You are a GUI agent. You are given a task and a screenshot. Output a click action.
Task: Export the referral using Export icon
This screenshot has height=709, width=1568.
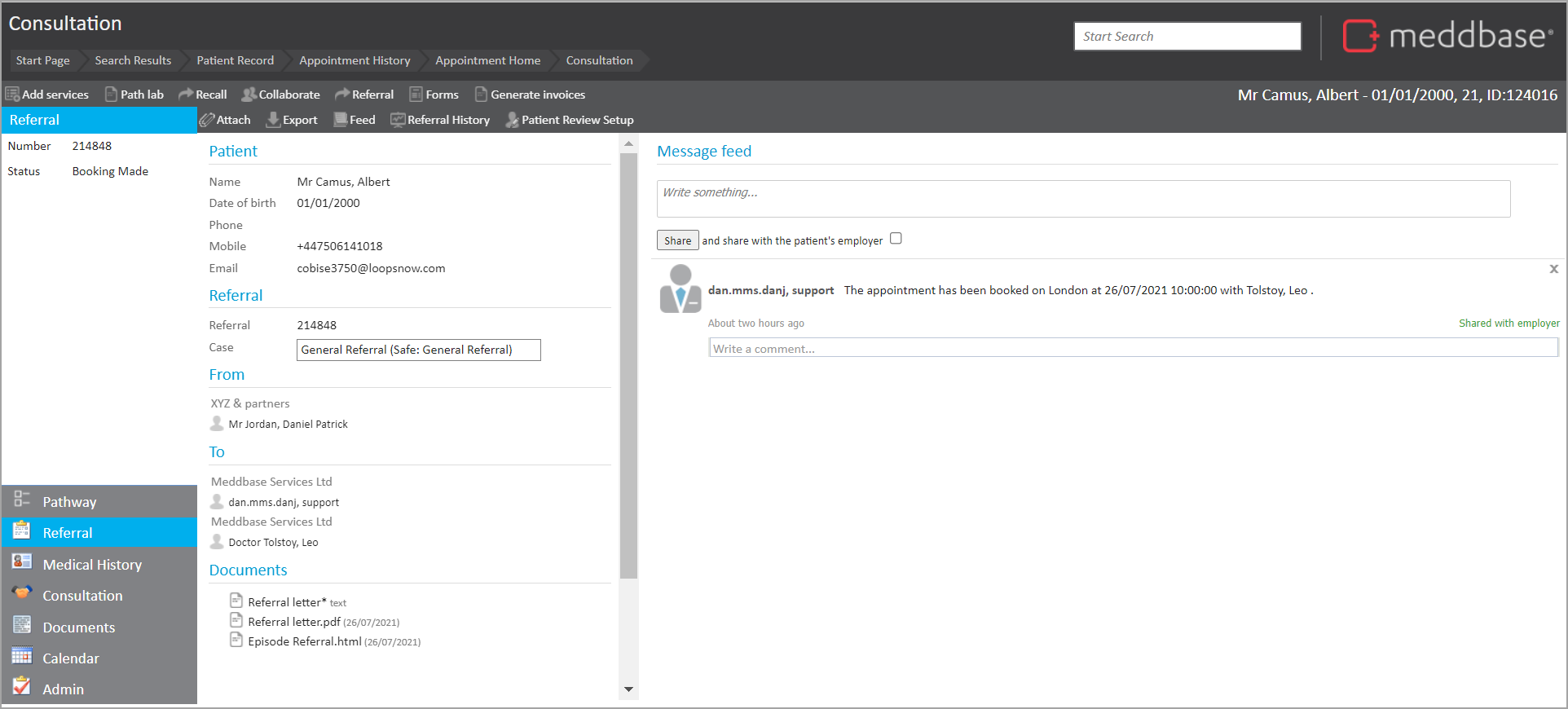pos(274,120)
